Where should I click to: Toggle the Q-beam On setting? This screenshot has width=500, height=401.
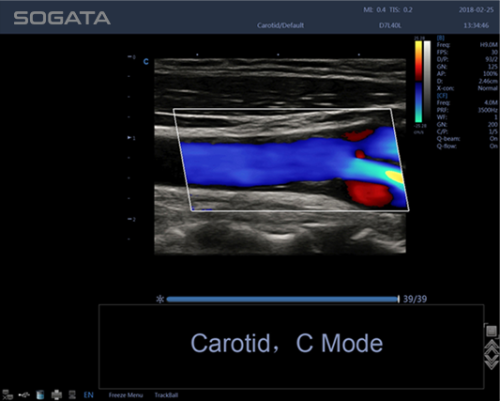point(467,139)
